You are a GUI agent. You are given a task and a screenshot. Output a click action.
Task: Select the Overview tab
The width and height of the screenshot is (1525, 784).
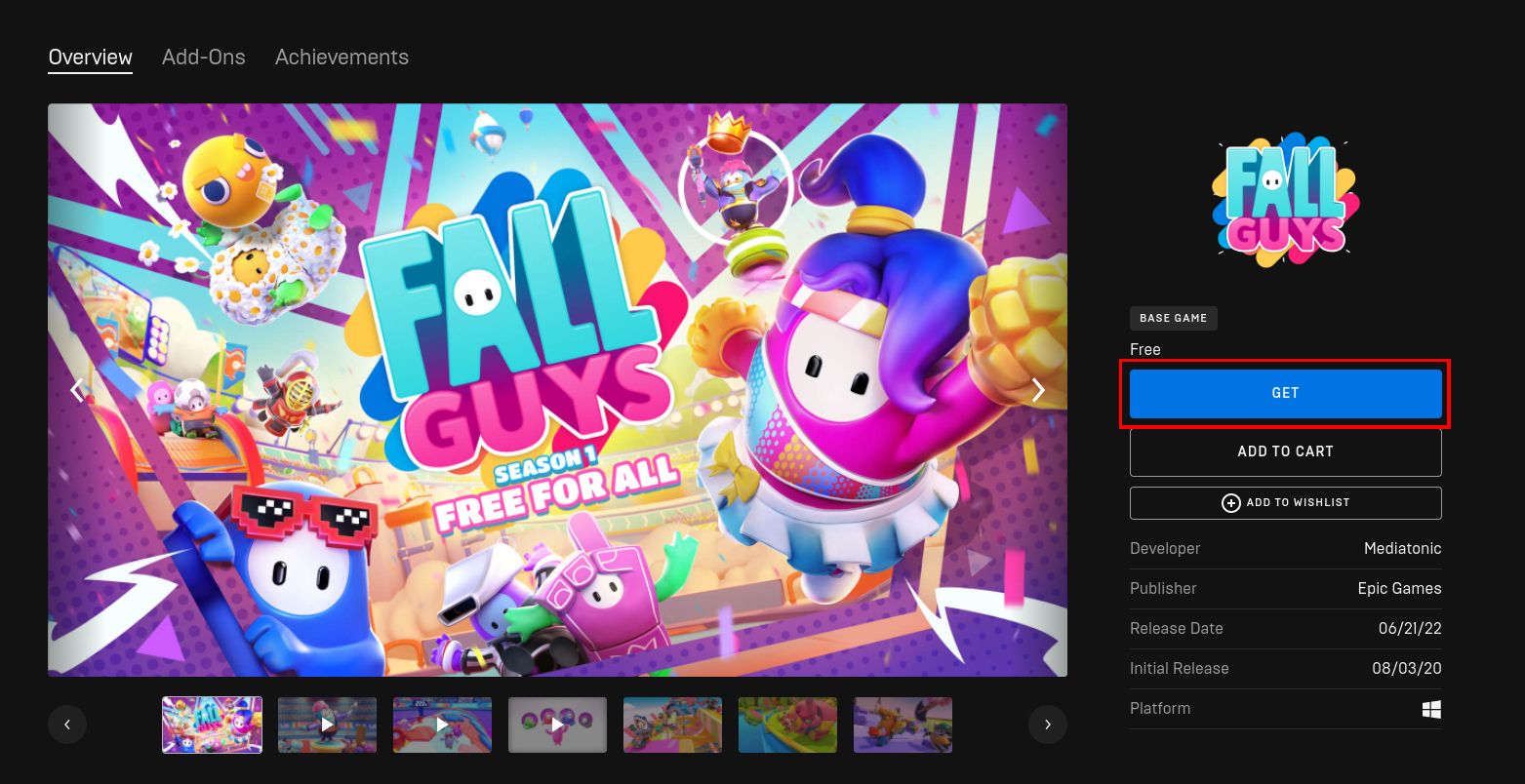click(90, 57)
